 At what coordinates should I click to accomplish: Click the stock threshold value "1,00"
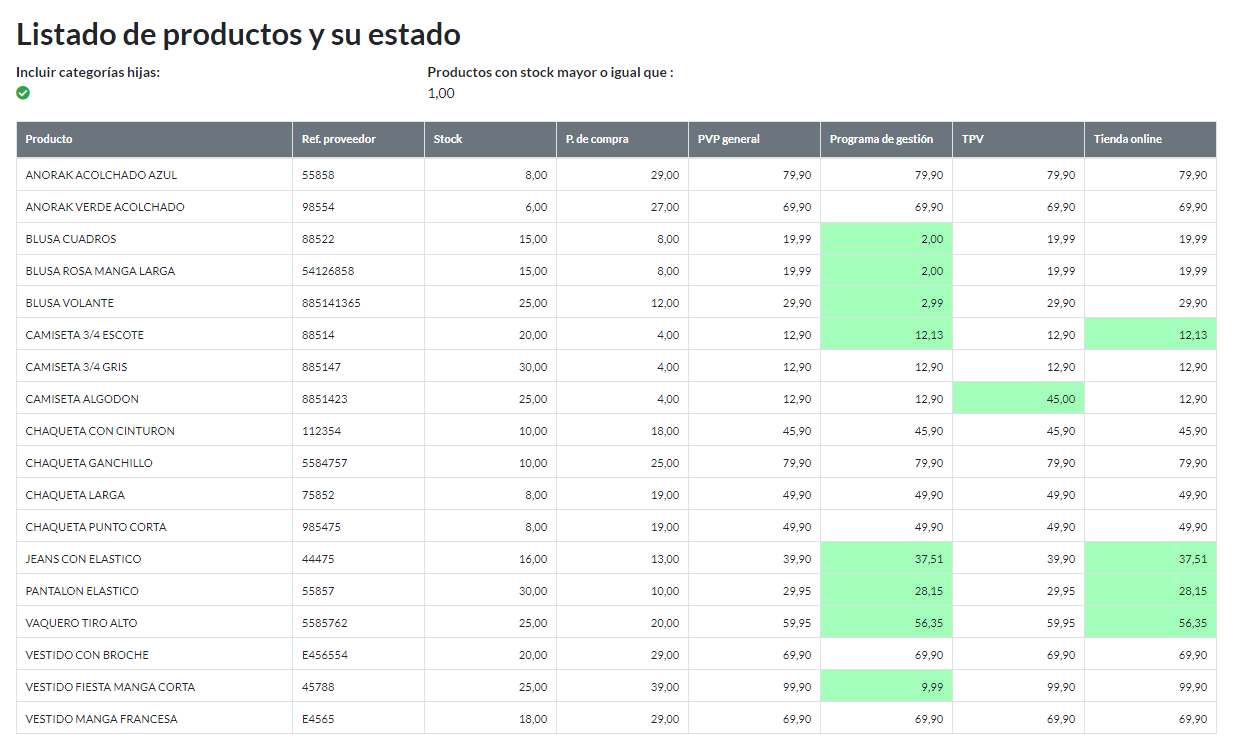point(438,93)
